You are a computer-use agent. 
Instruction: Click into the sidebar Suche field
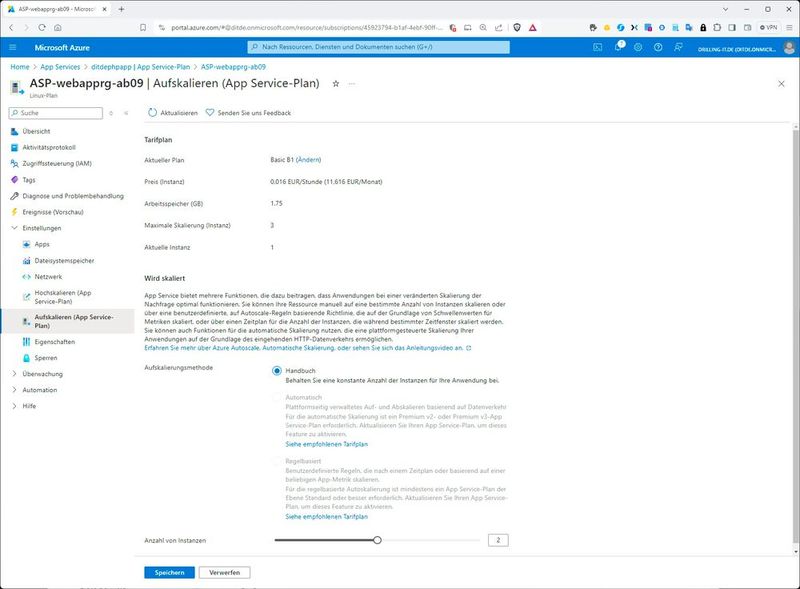(x=56, y=113)
